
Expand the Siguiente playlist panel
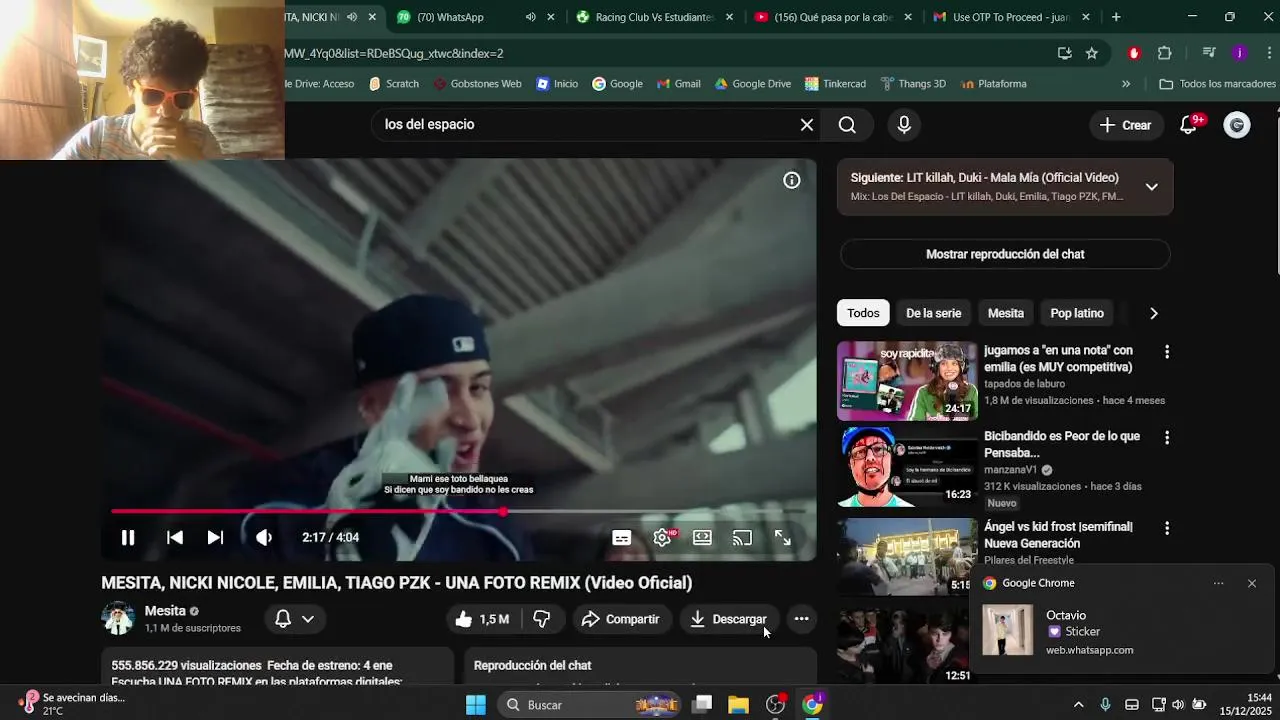click(1151, 187)
